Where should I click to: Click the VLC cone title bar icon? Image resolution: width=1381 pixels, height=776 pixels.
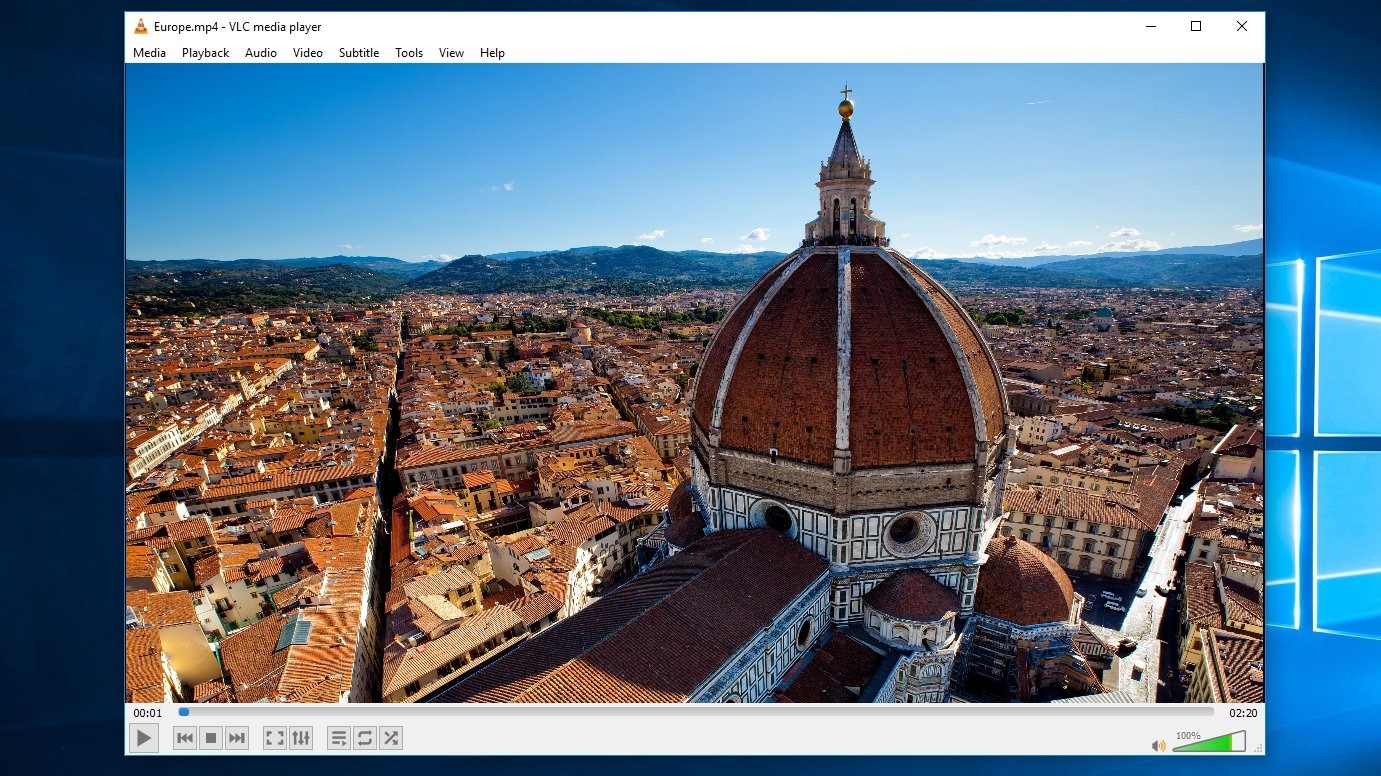click(141, 27)
